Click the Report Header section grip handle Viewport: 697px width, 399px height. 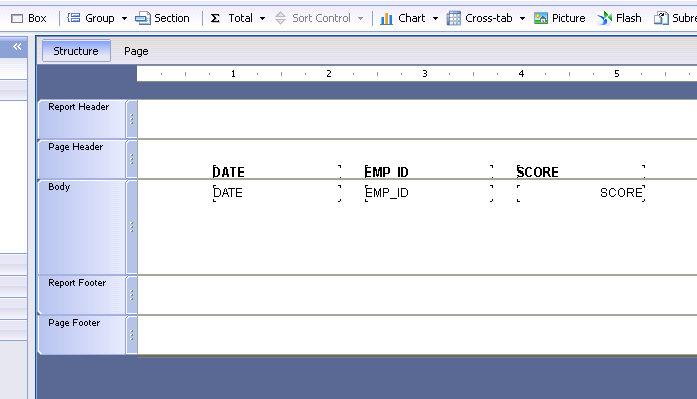tap(132, 119)
